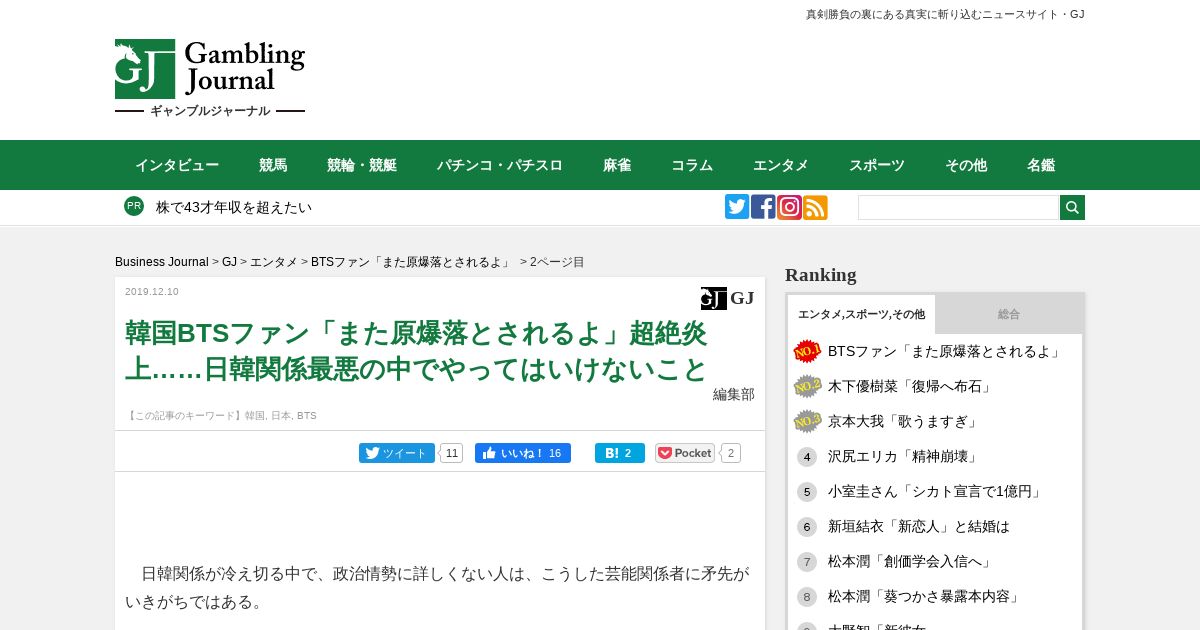The width and height of the screenshot is (1200, 630).
Task: Click the NO.3 ranking badge
Action: [x=807, y=421]
